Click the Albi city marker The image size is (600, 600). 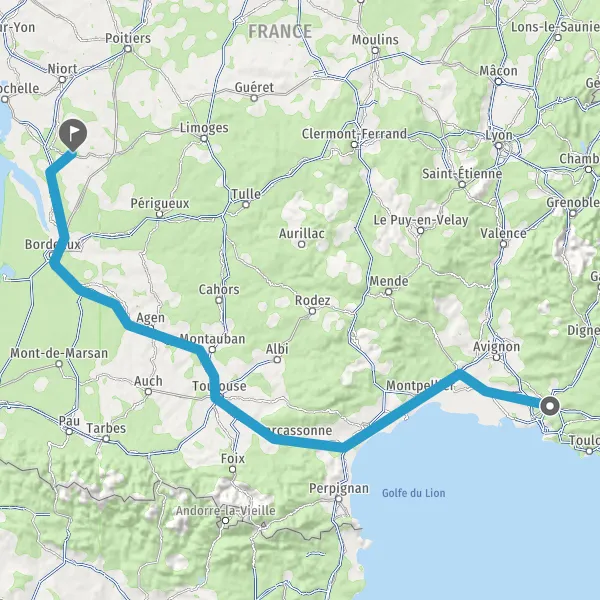click(277, 360)
